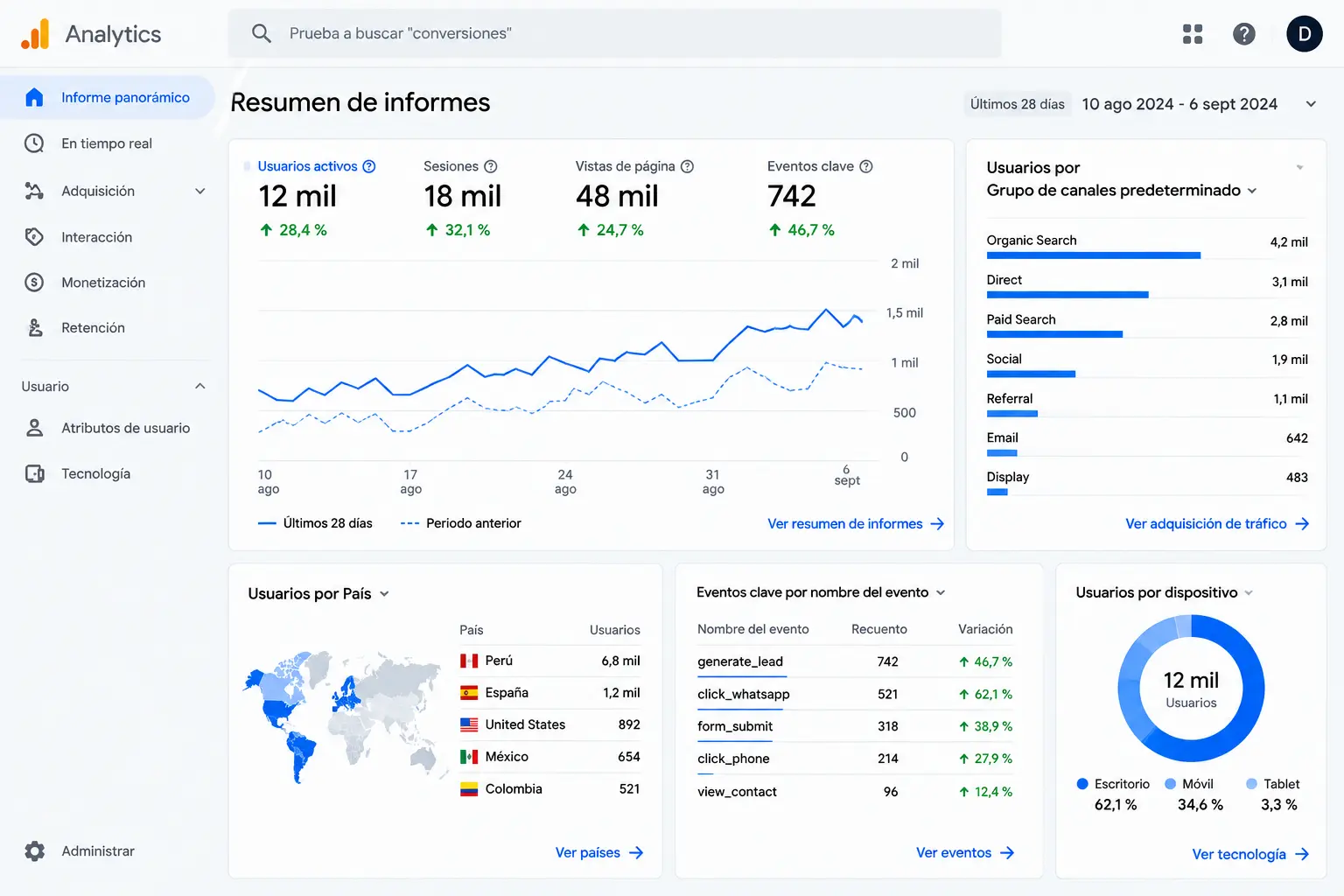Click the help icon beside Sesiones
The image size is (1344, 896).
(491, 166)
